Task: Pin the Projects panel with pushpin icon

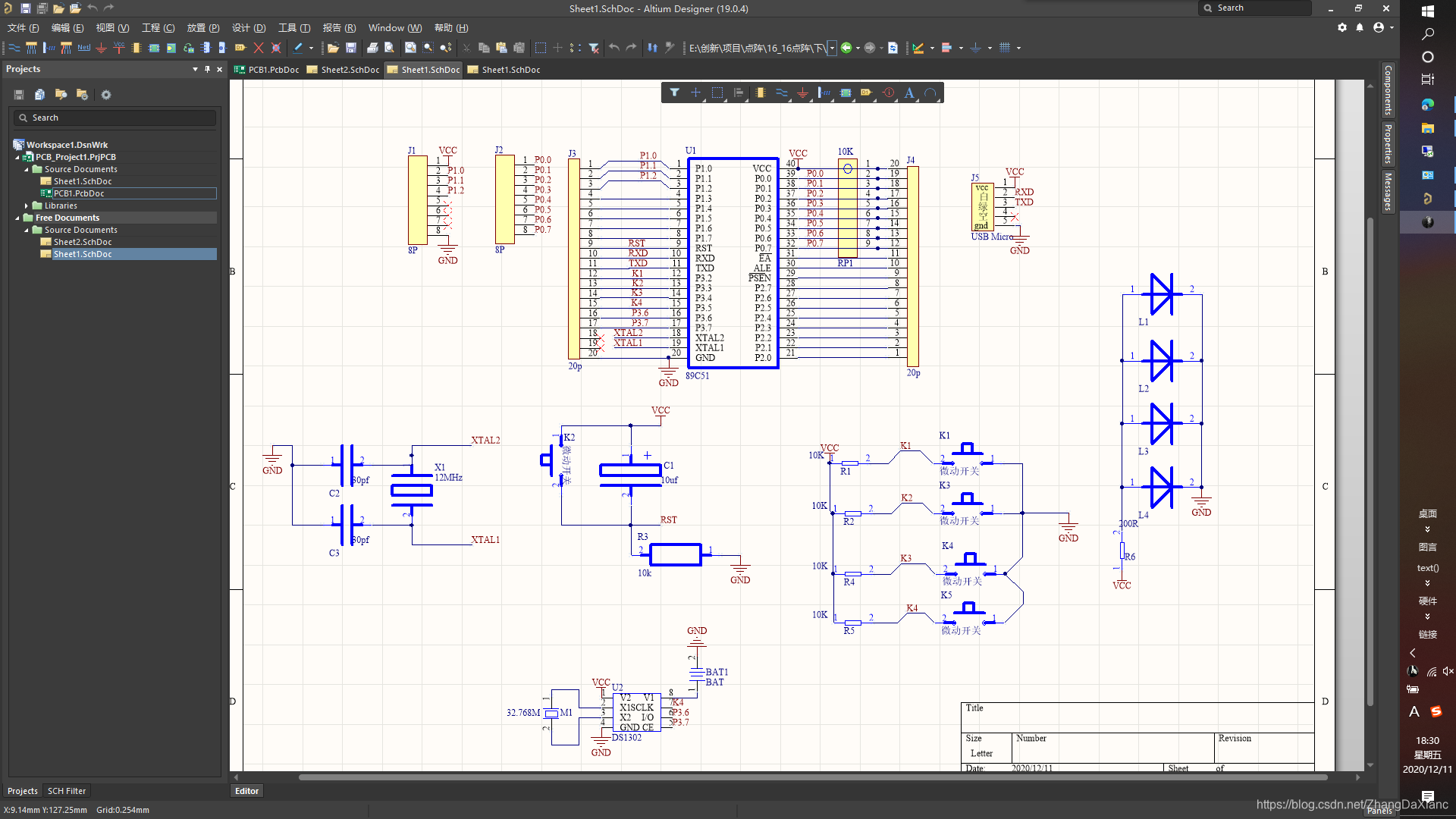Action: pos(207,69)
